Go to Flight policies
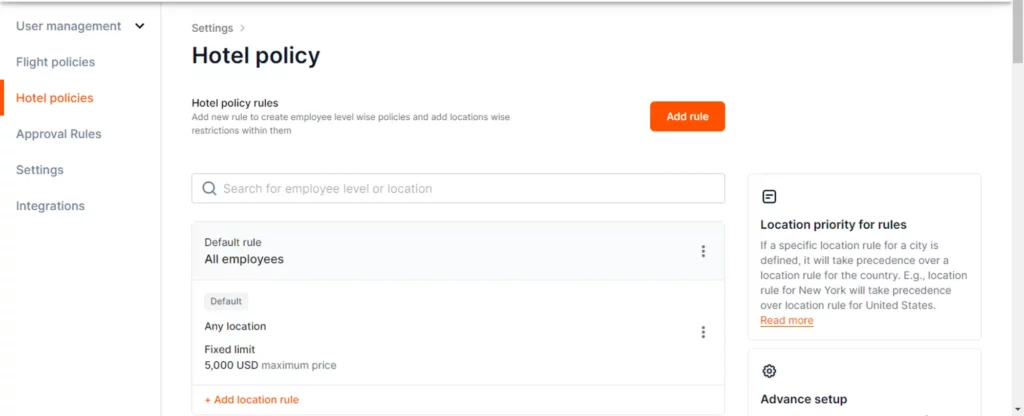 pos(56,62)
